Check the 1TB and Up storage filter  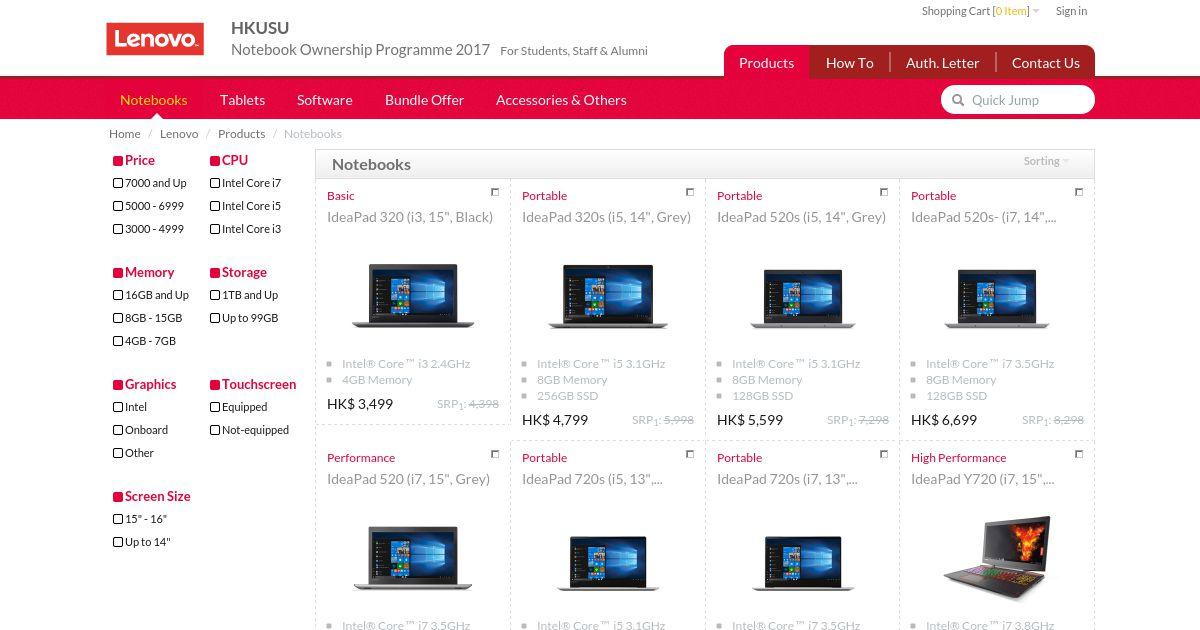[x=215, y=295]
